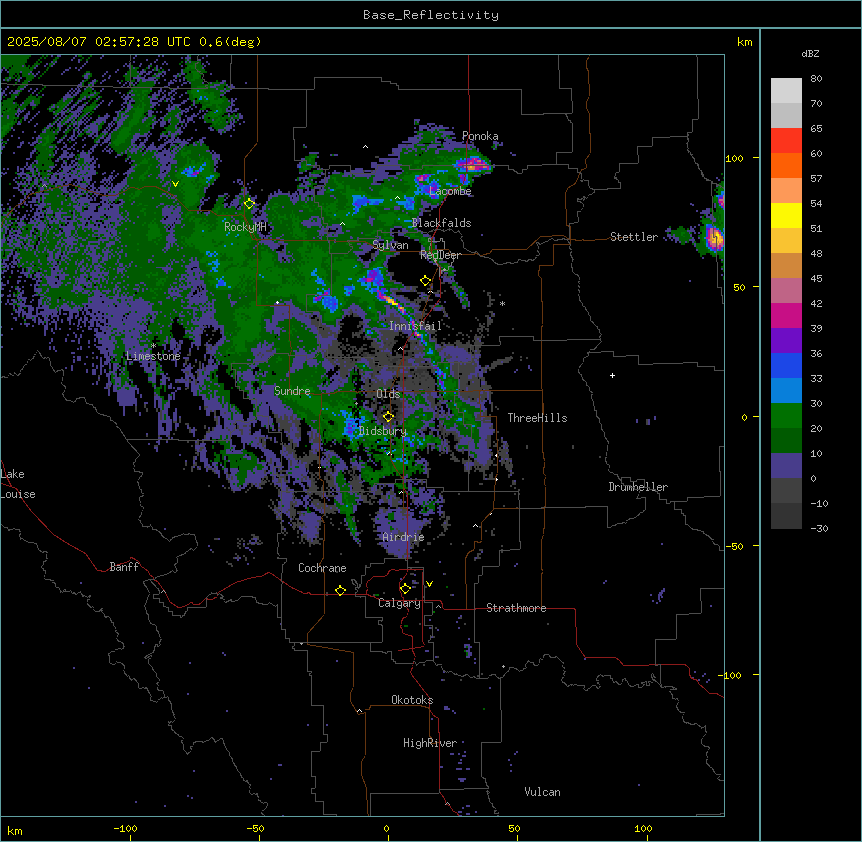Click the yellow diamond marker near RedDeer
862x842 pixels.
coord(426,281)
